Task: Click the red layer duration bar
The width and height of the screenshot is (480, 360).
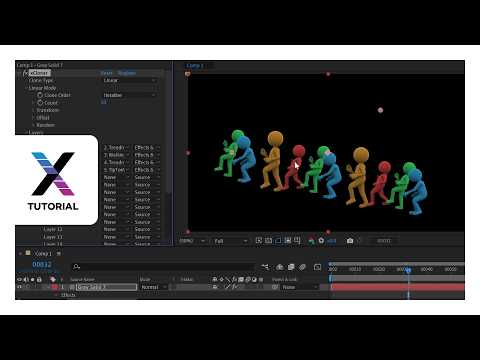Action: [x=397, y=287]
